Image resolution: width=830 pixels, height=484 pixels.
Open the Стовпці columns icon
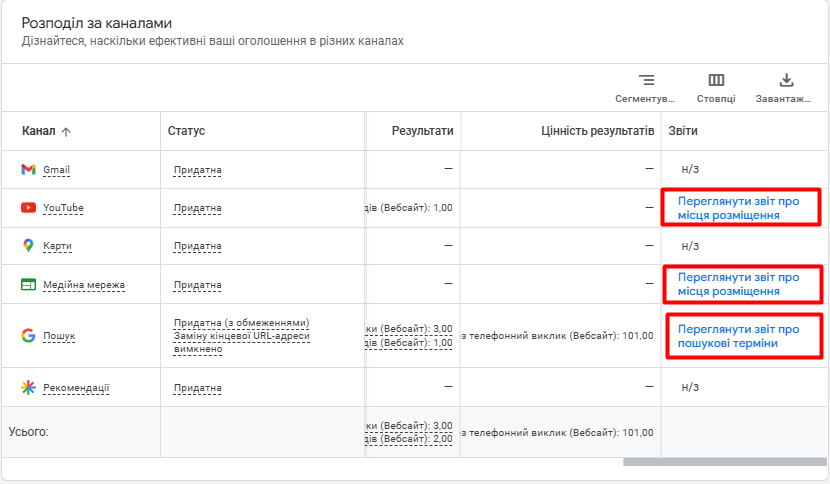coord(716,80)
